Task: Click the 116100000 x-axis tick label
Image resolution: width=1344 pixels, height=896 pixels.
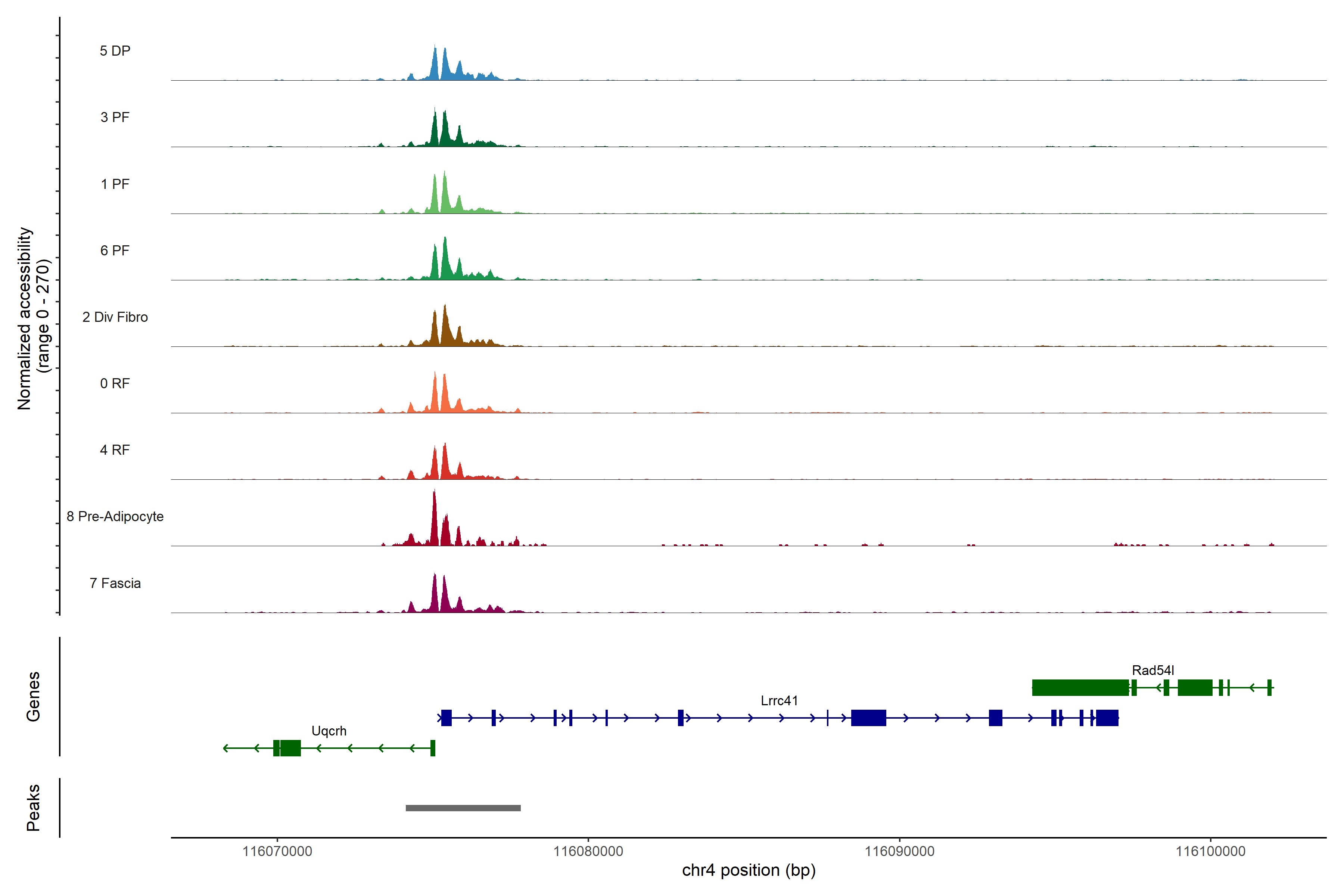Action: click(1210, 852)
